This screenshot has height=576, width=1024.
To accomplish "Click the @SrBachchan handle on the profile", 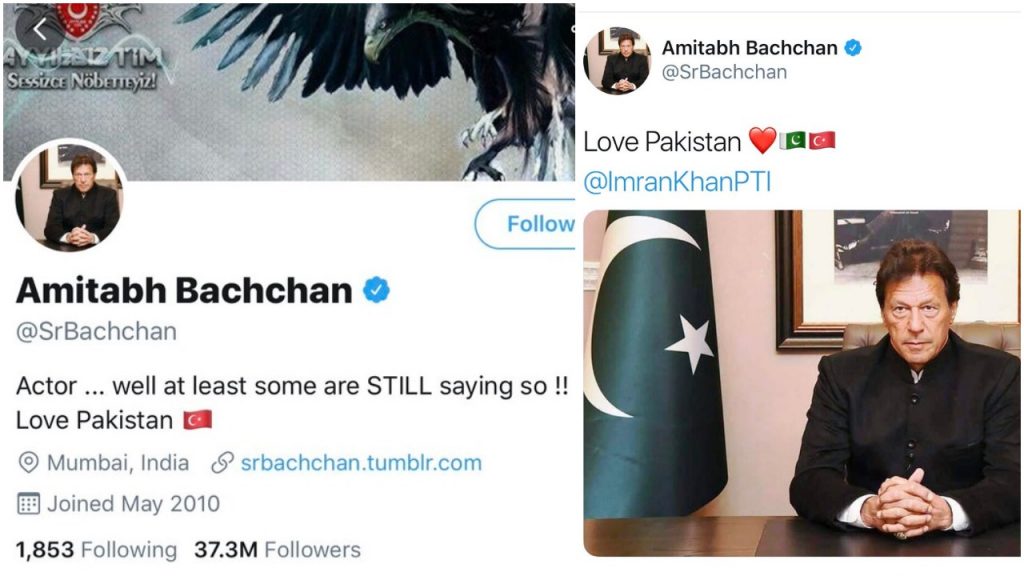I will click(96, 332).
